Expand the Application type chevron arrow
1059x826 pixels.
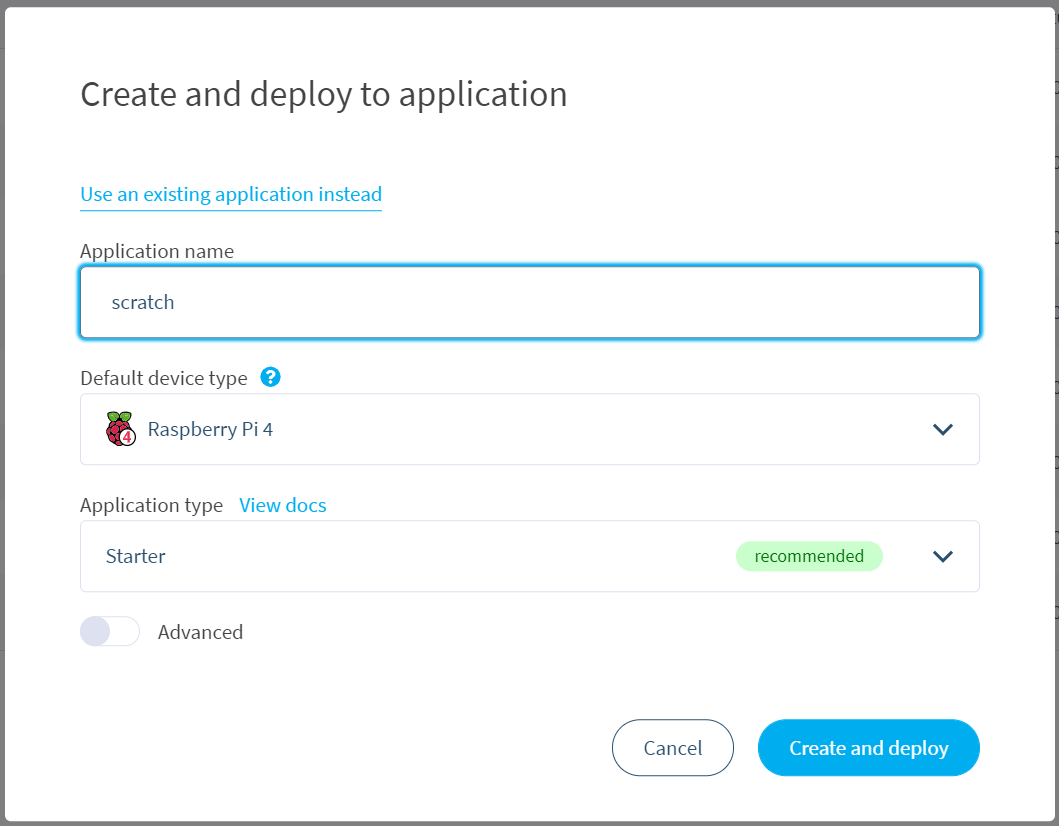pyautogui.click(x=942, y=556)
